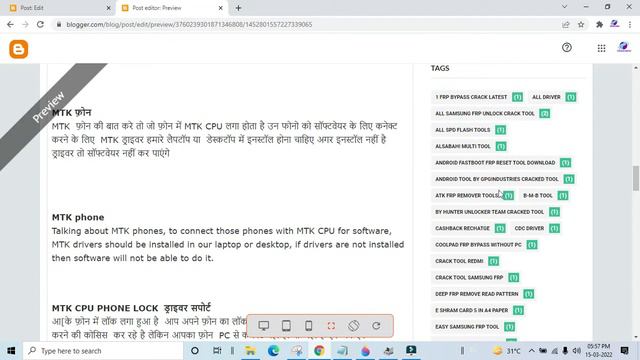
Task: Open Microsoft Edge from taskbar
Action: (x=273, y=351)
